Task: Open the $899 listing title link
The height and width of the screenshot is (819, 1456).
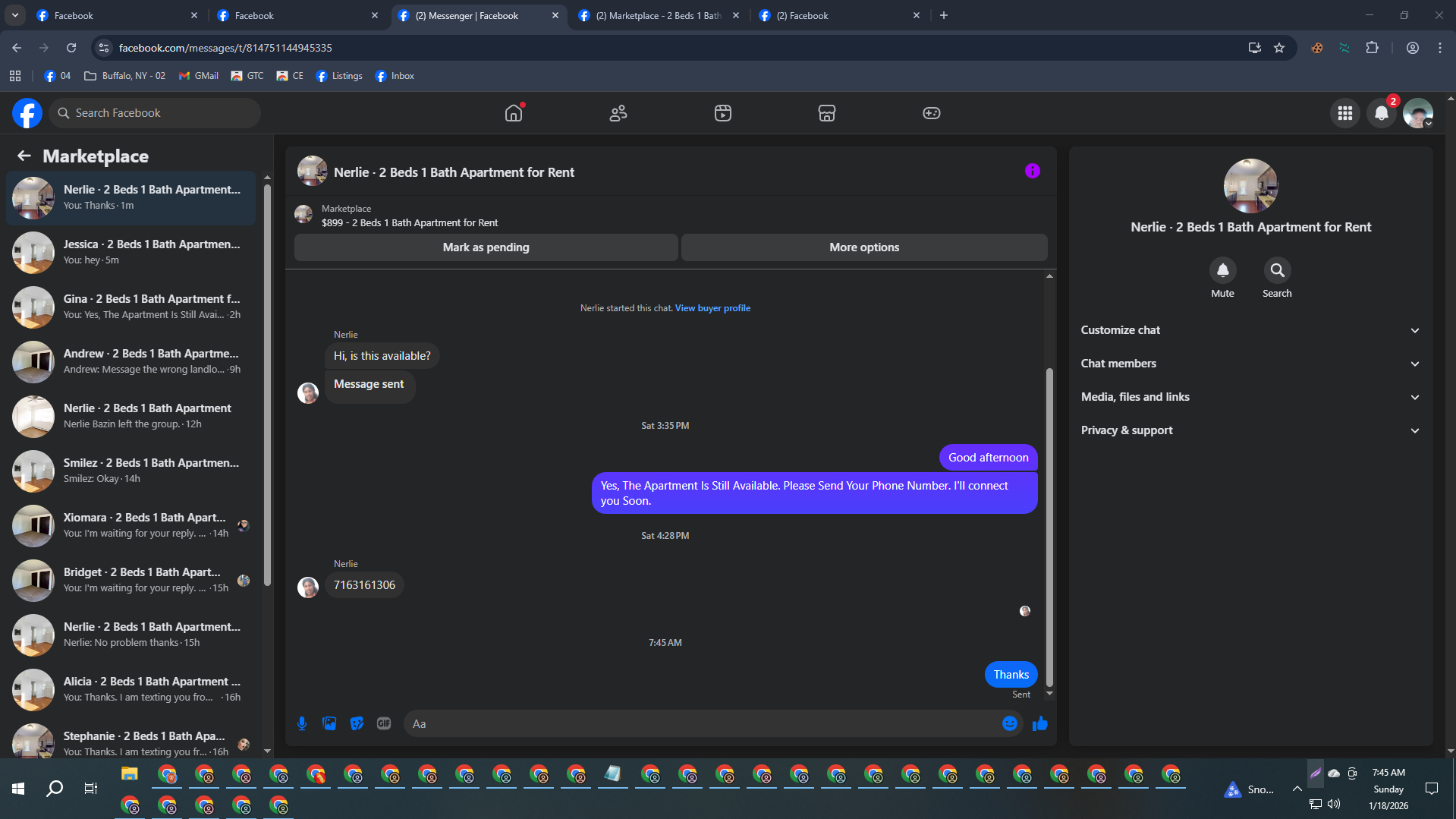Action: (410, 223)
